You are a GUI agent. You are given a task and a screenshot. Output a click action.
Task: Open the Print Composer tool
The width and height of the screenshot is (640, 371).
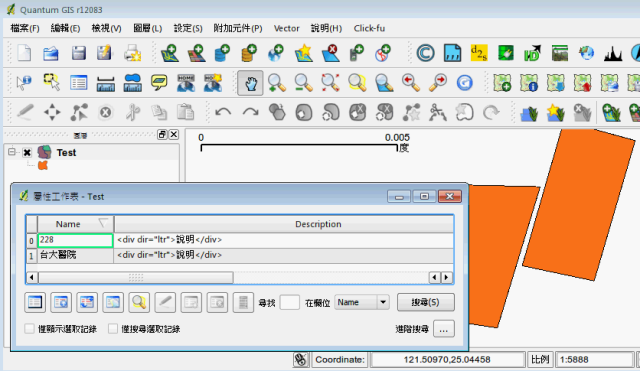[132, 53]
